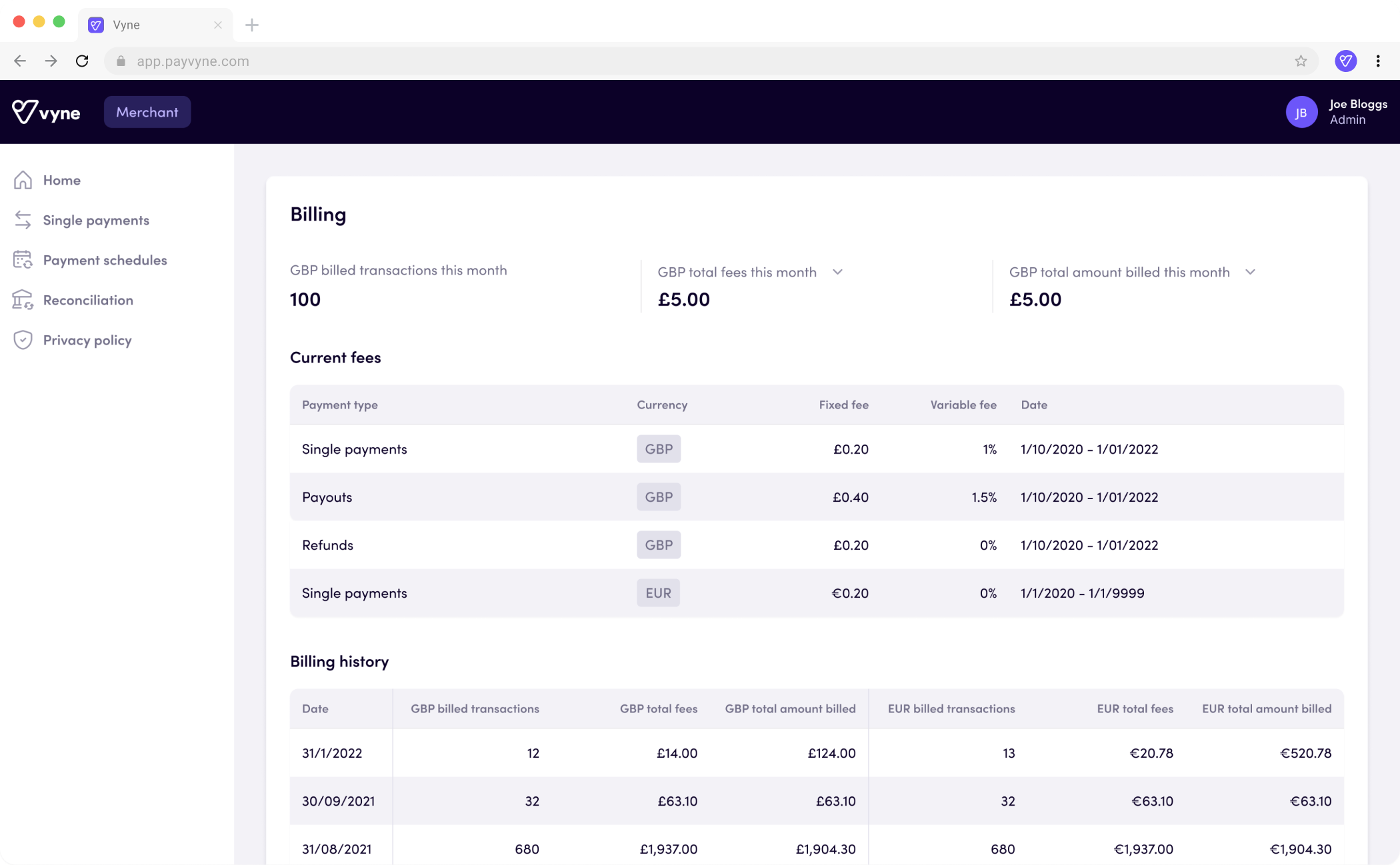The width and height of the screenshot is (1400, 865).
Task: Click the Vyne browser extension icon
Action: (1345, 61)
